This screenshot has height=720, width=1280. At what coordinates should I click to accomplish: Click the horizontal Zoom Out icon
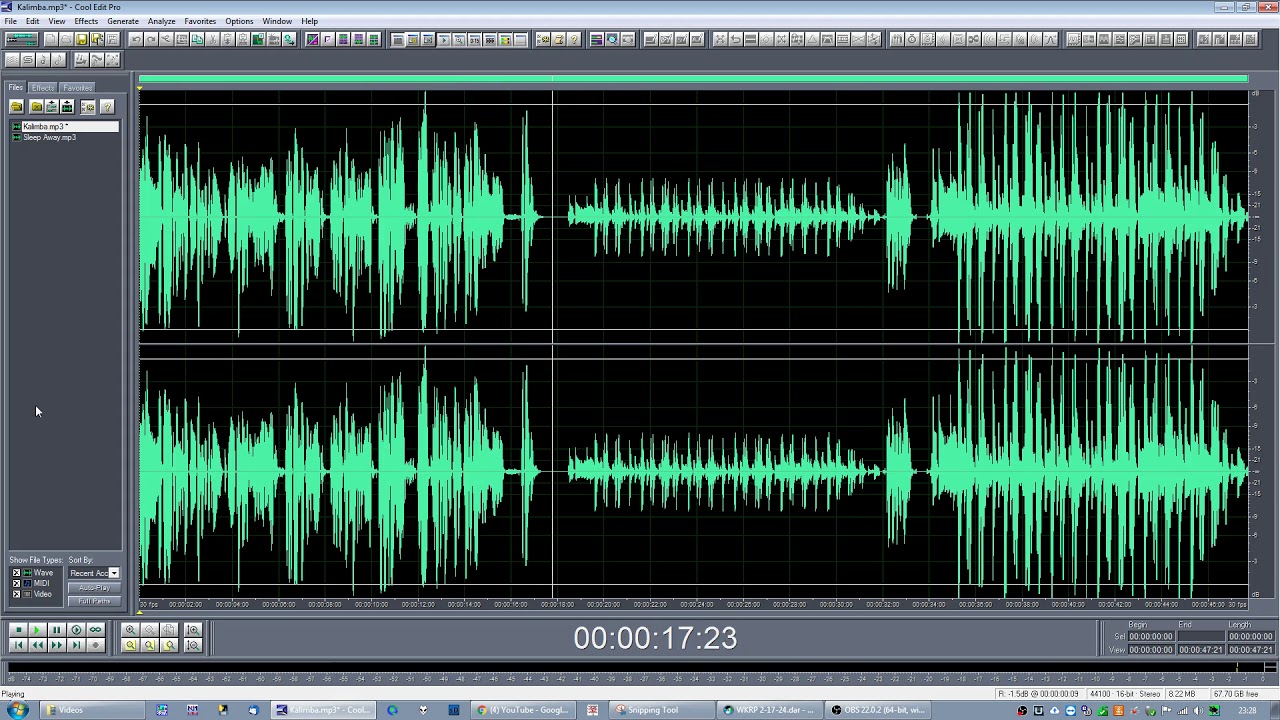pyautogui.click(x=149, y=630)
